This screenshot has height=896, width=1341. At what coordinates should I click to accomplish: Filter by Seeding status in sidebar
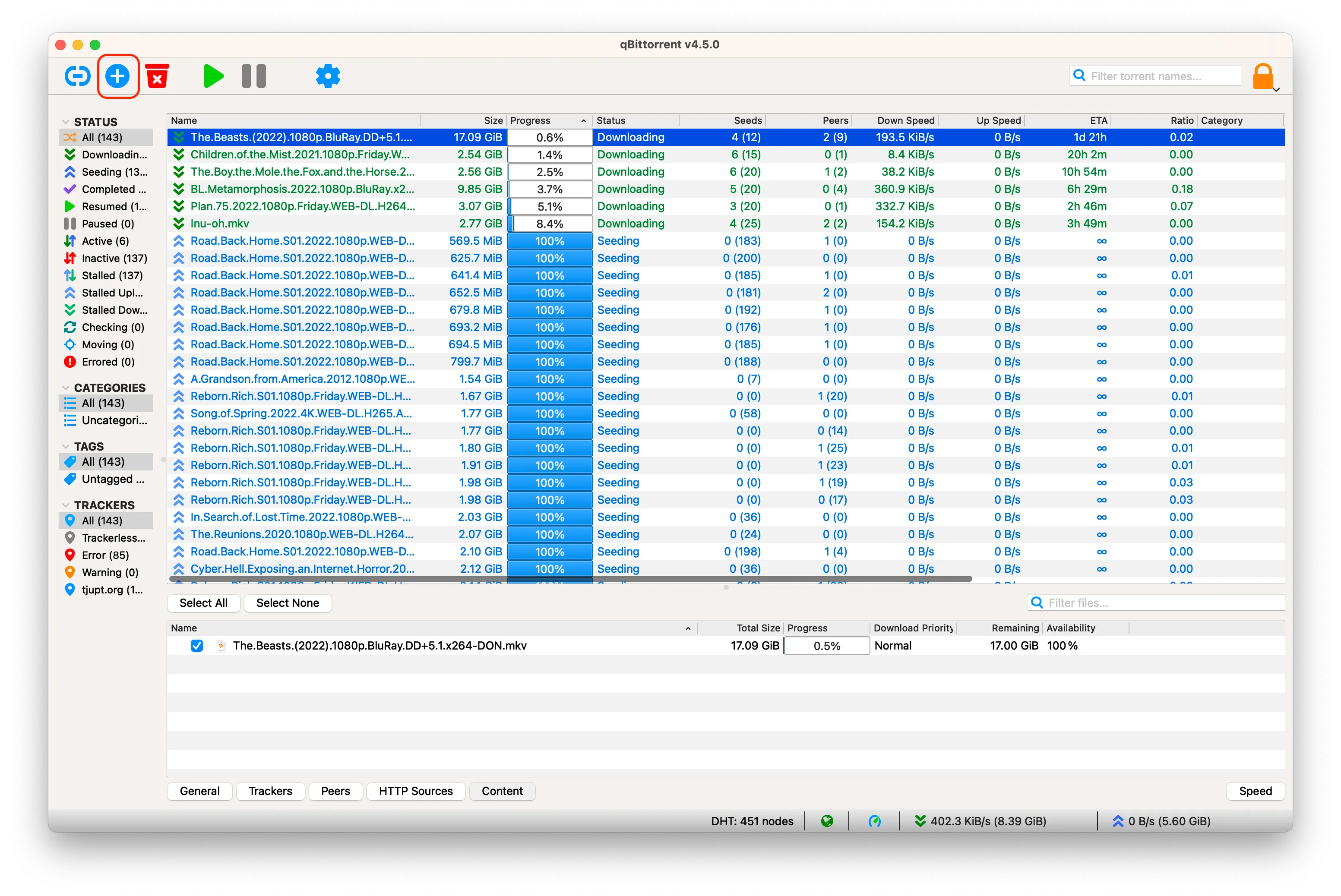click(x=106, y=172)
